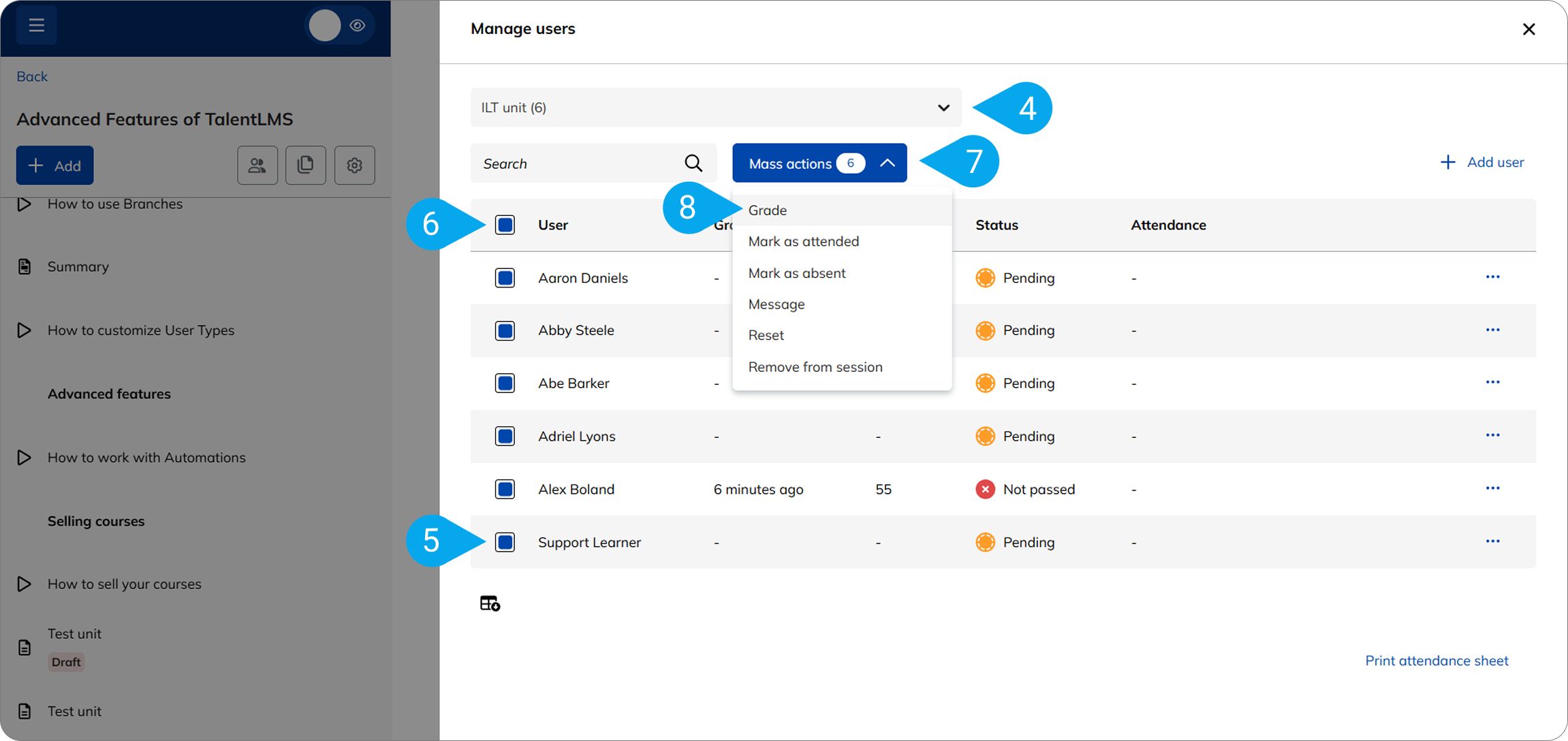The image size is (1568, 741).
Task: Click the table column settings icon
Action: coord(490,603)
